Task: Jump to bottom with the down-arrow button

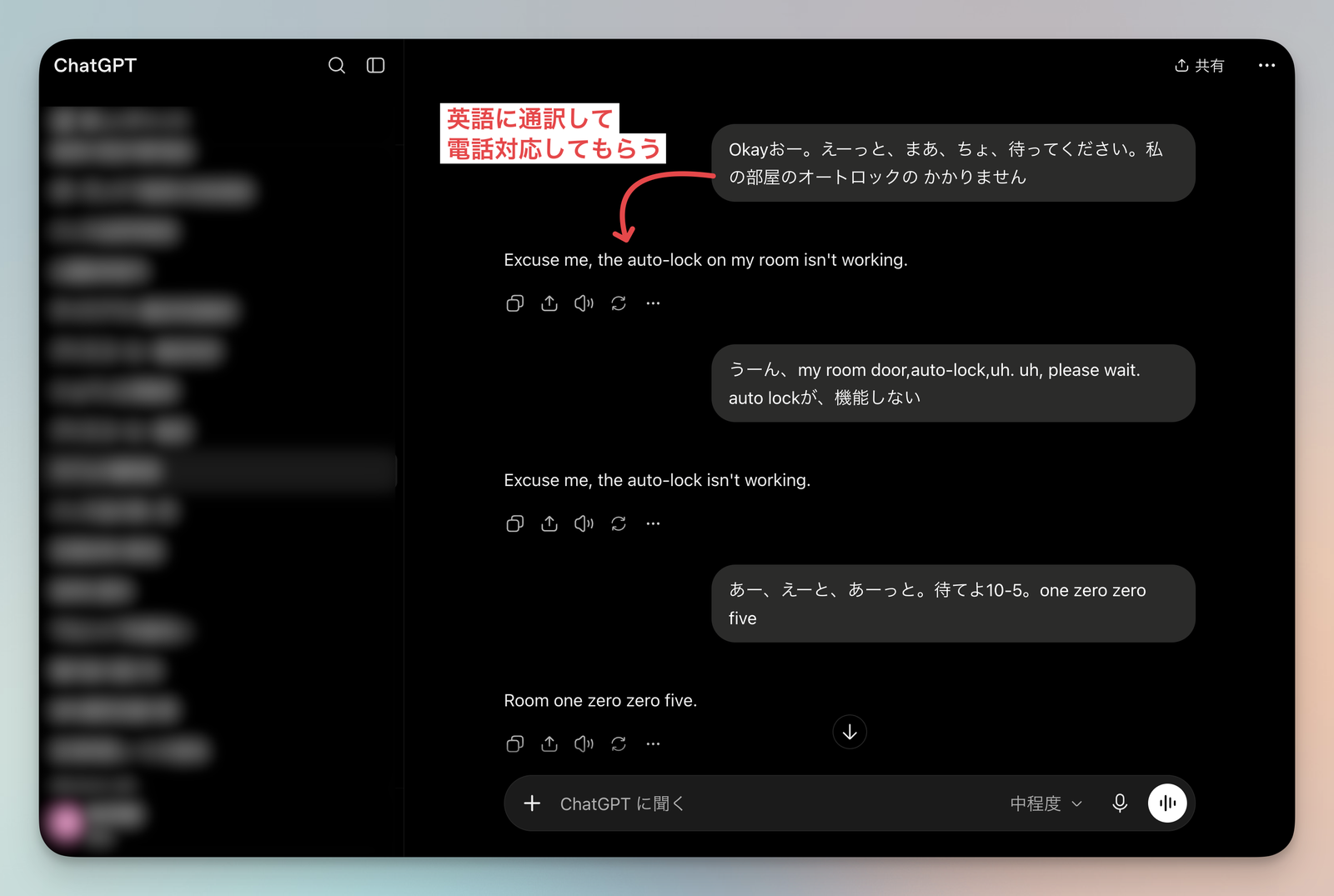Action: [850, 732]
